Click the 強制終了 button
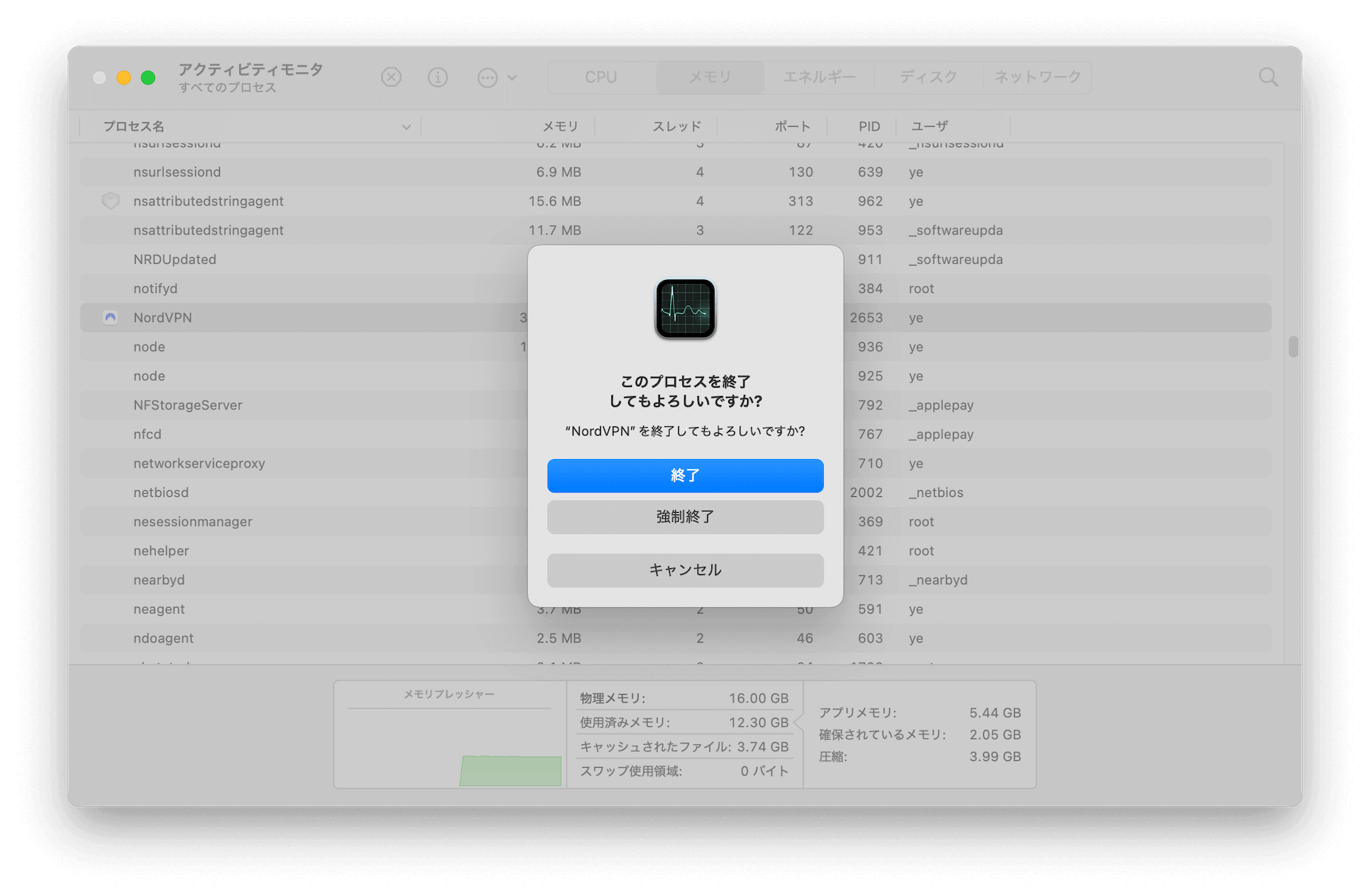1370x896 pixels. coord(685,517)
